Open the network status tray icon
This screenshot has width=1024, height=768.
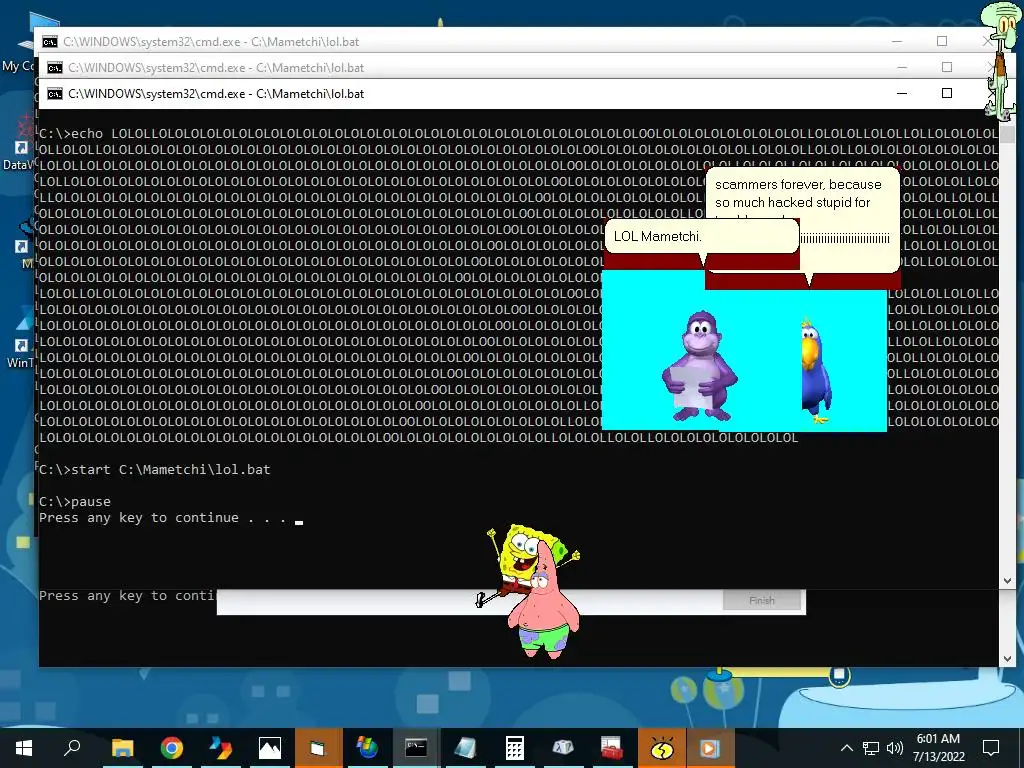pos(871,748)
